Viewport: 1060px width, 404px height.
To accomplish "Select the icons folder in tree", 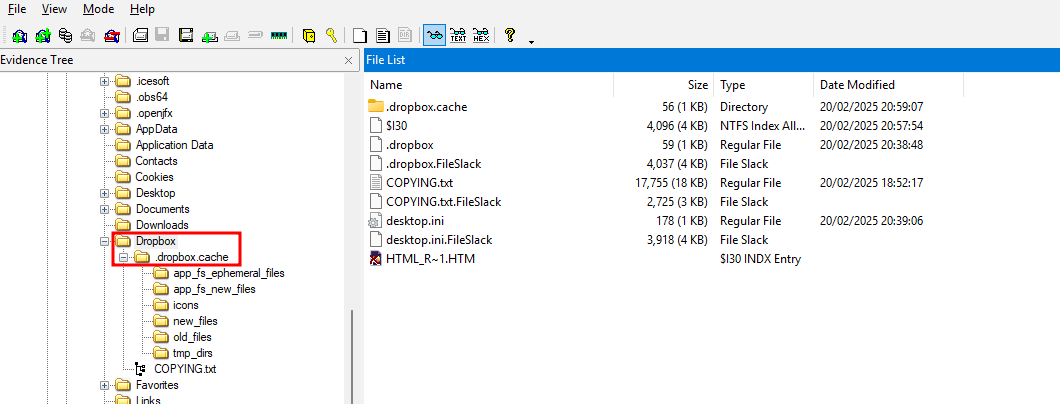I will pos(186,305).
